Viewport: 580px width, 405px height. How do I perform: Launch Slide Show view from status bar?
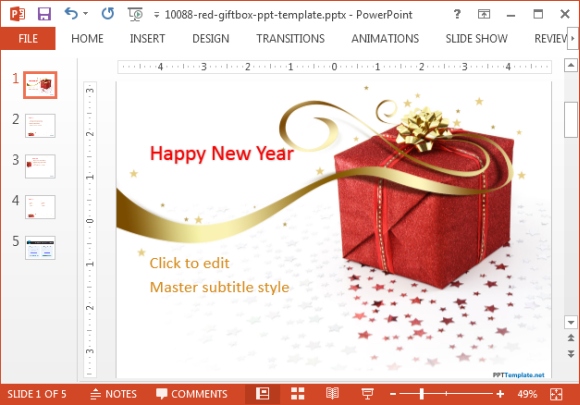tap(367, 394)
